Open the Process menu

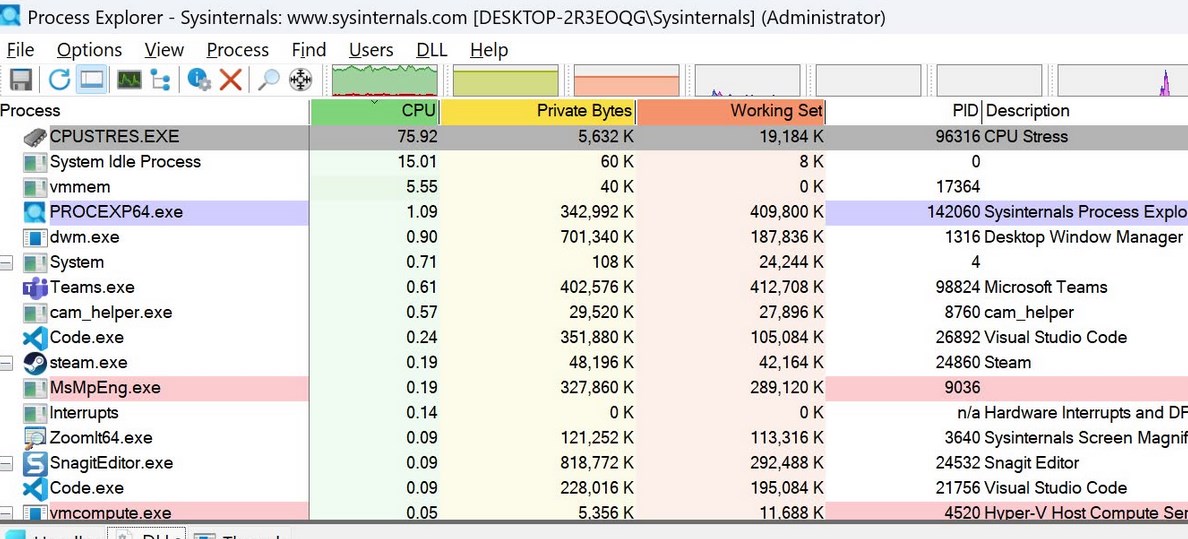[x=237, y=50]
